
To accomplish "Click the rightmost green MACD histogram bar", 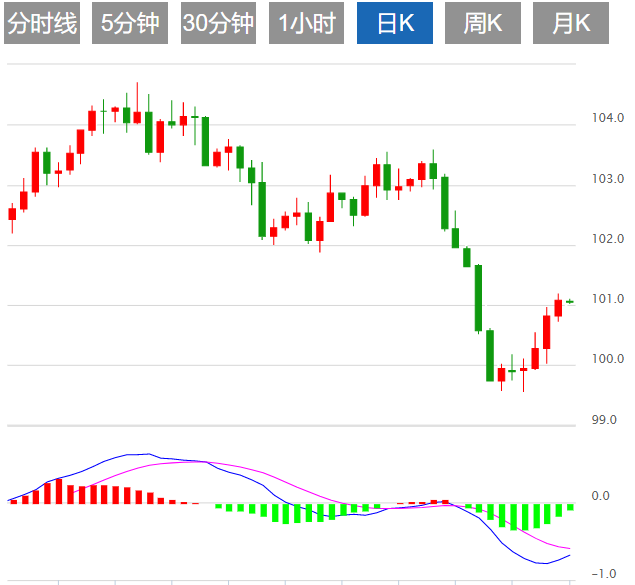I will 570,507.
